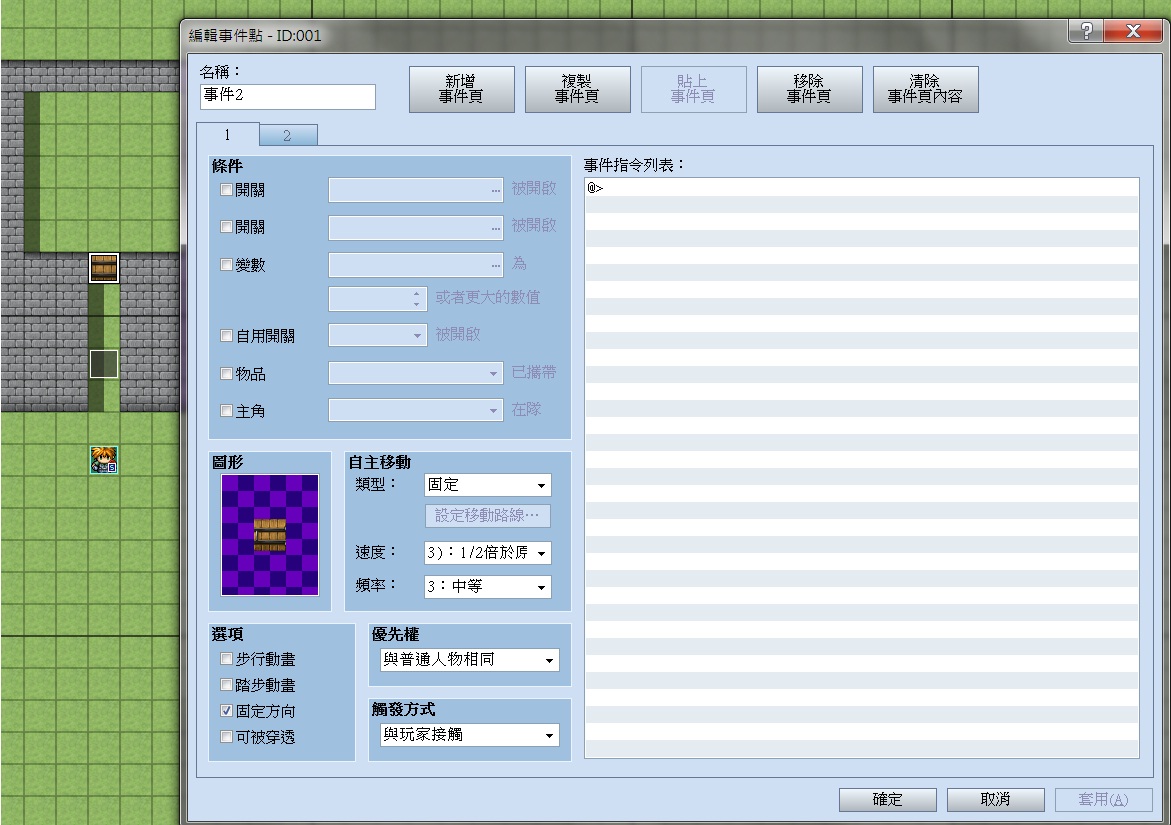Switch to event page tab 2
The image size is (1171, 825).
pos(288,135)
